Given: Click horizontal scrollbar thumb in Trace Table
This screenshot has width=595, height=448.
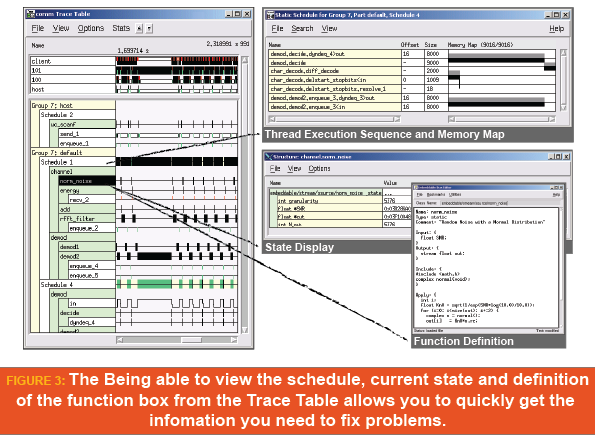Looking at the screenshot, I should tap(191, 340).
